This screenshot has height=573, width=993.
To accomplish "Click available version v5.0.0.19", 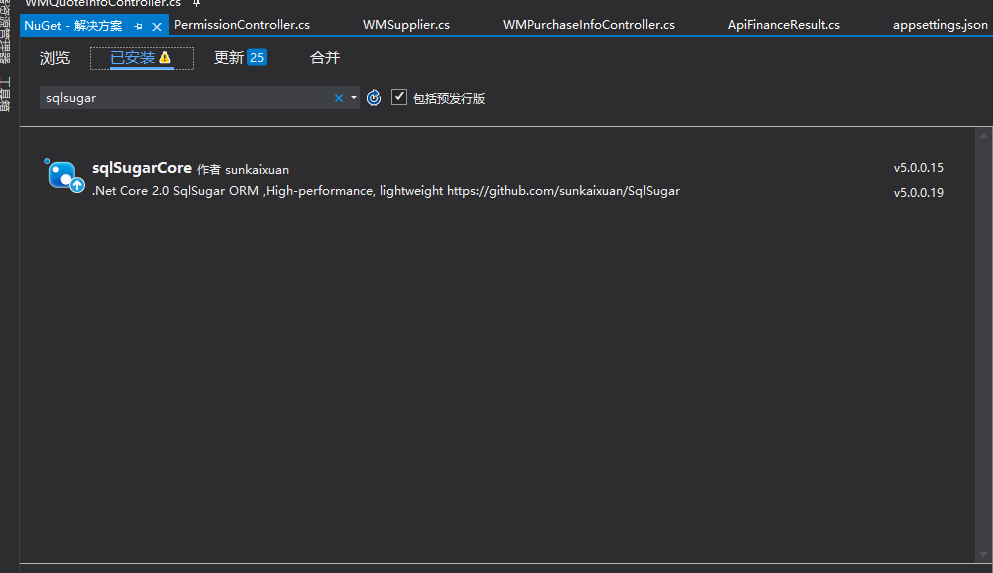I will click(x=918, y=192).
